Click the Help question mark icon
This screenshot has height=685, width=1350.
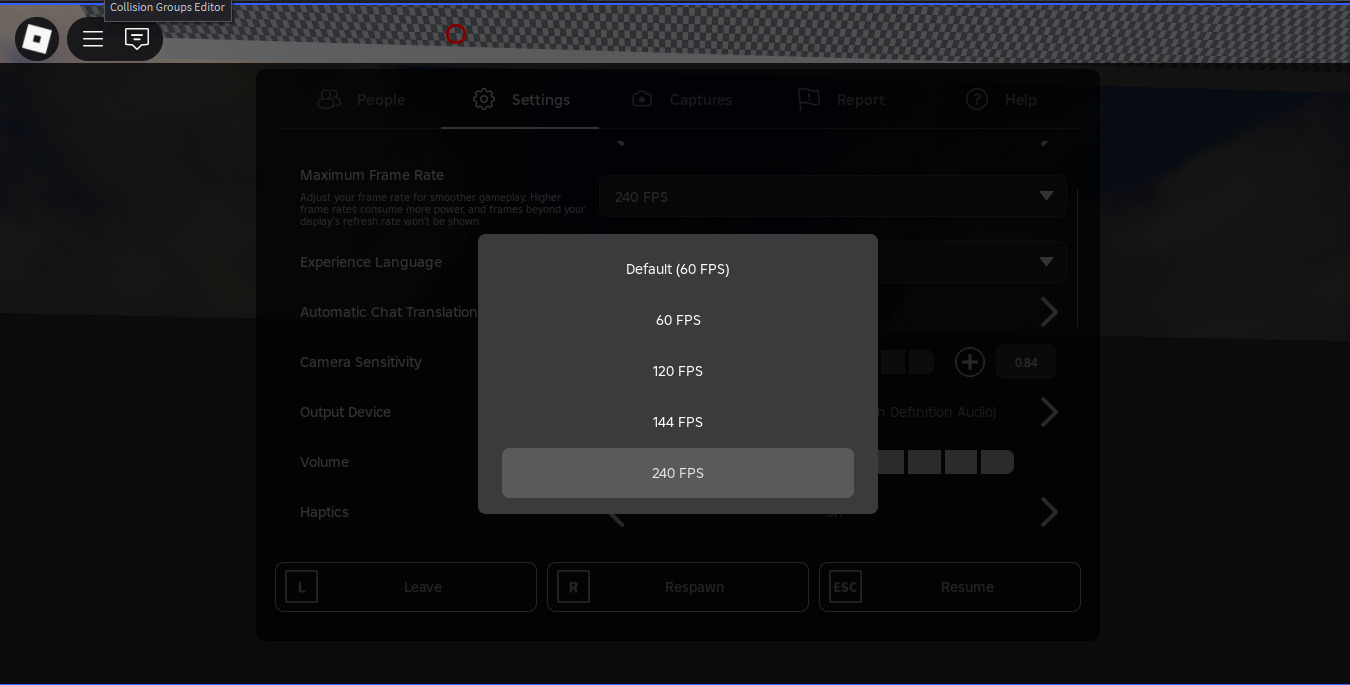[976, 99]
